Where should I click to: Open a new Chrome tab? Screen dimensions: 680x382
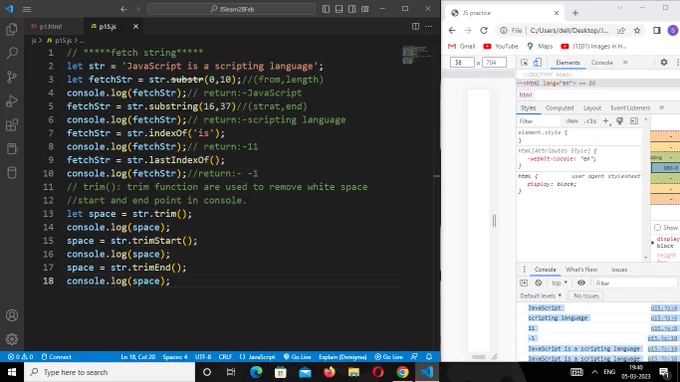point(575,13)
